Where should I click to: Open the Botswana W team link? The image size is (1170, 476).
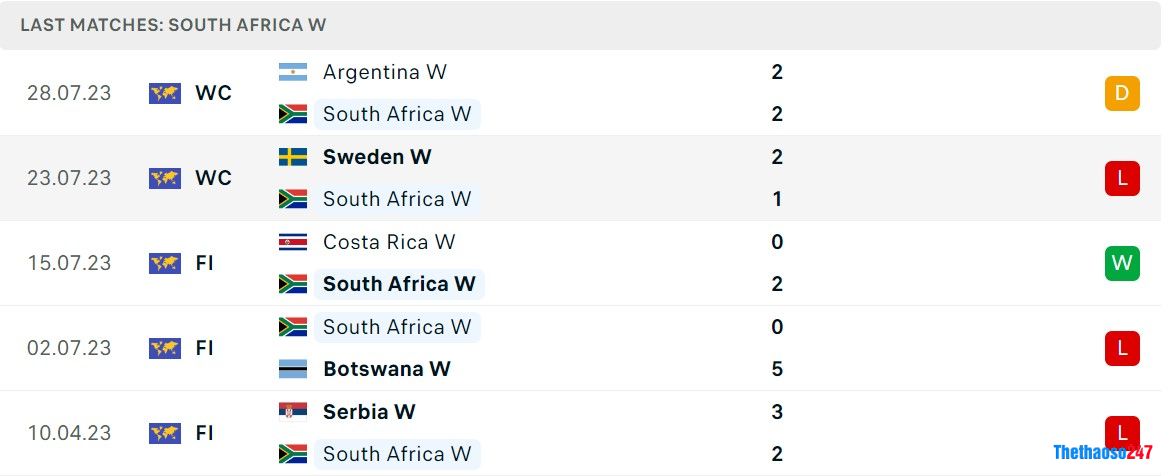[386, 369]
